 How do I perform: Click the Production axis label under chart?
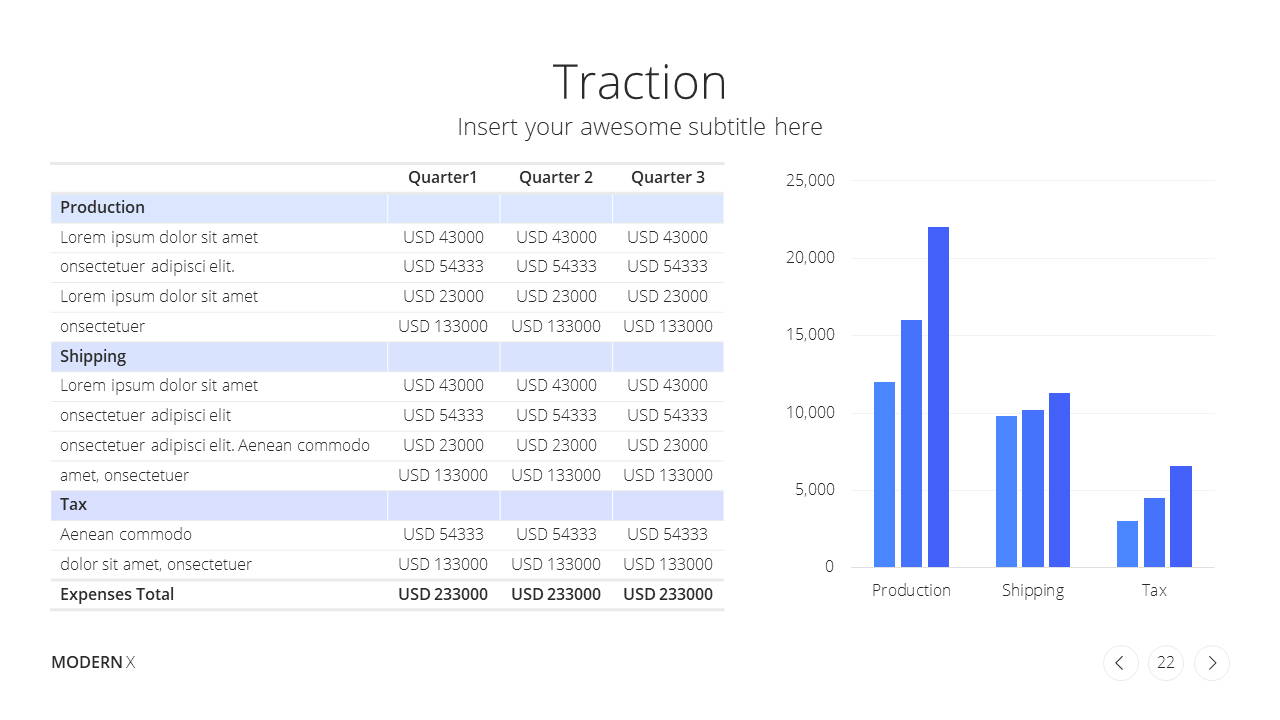tap(911, 590)
